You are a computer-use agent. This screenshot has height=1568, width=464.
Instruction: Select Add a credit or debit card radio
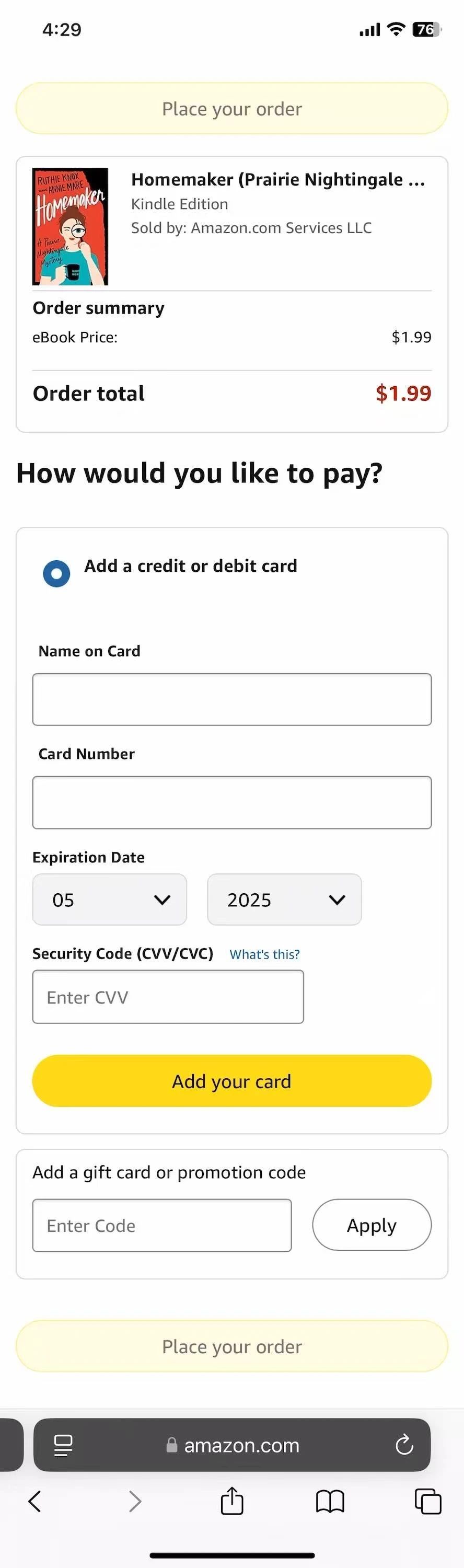(x=56, y=573)
